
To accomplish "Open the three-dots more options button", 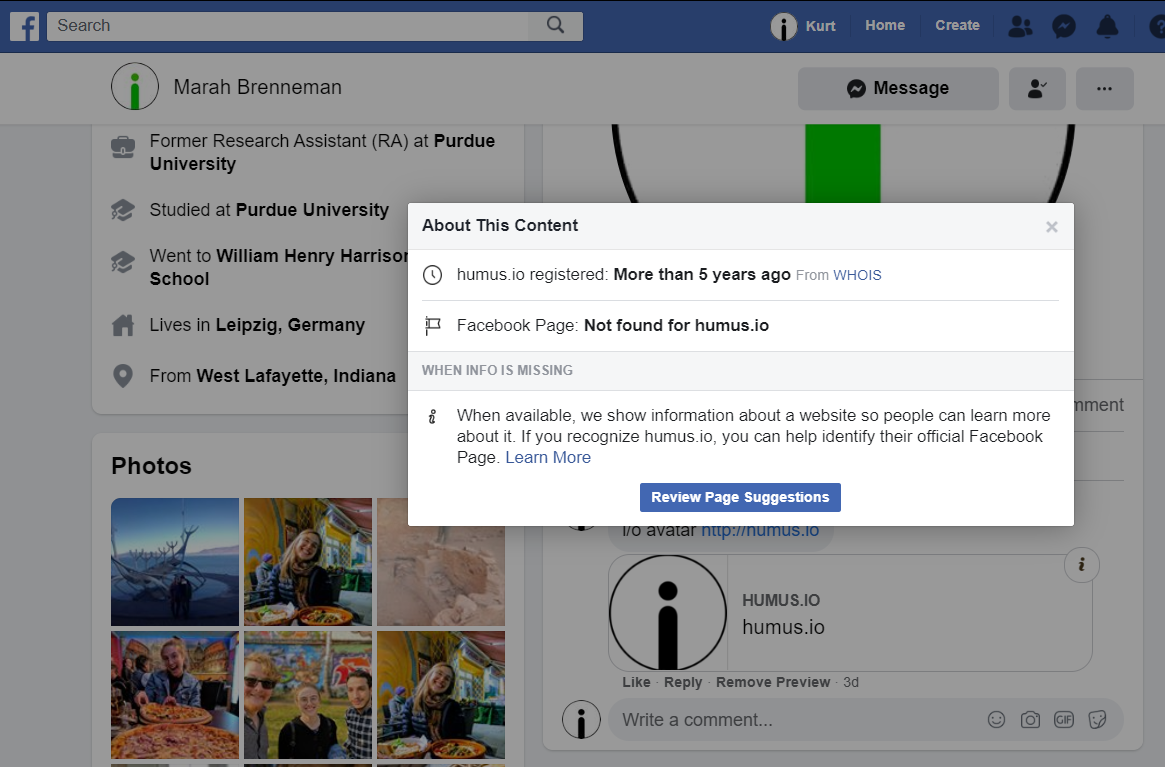I will click(x=1105, y=88).
